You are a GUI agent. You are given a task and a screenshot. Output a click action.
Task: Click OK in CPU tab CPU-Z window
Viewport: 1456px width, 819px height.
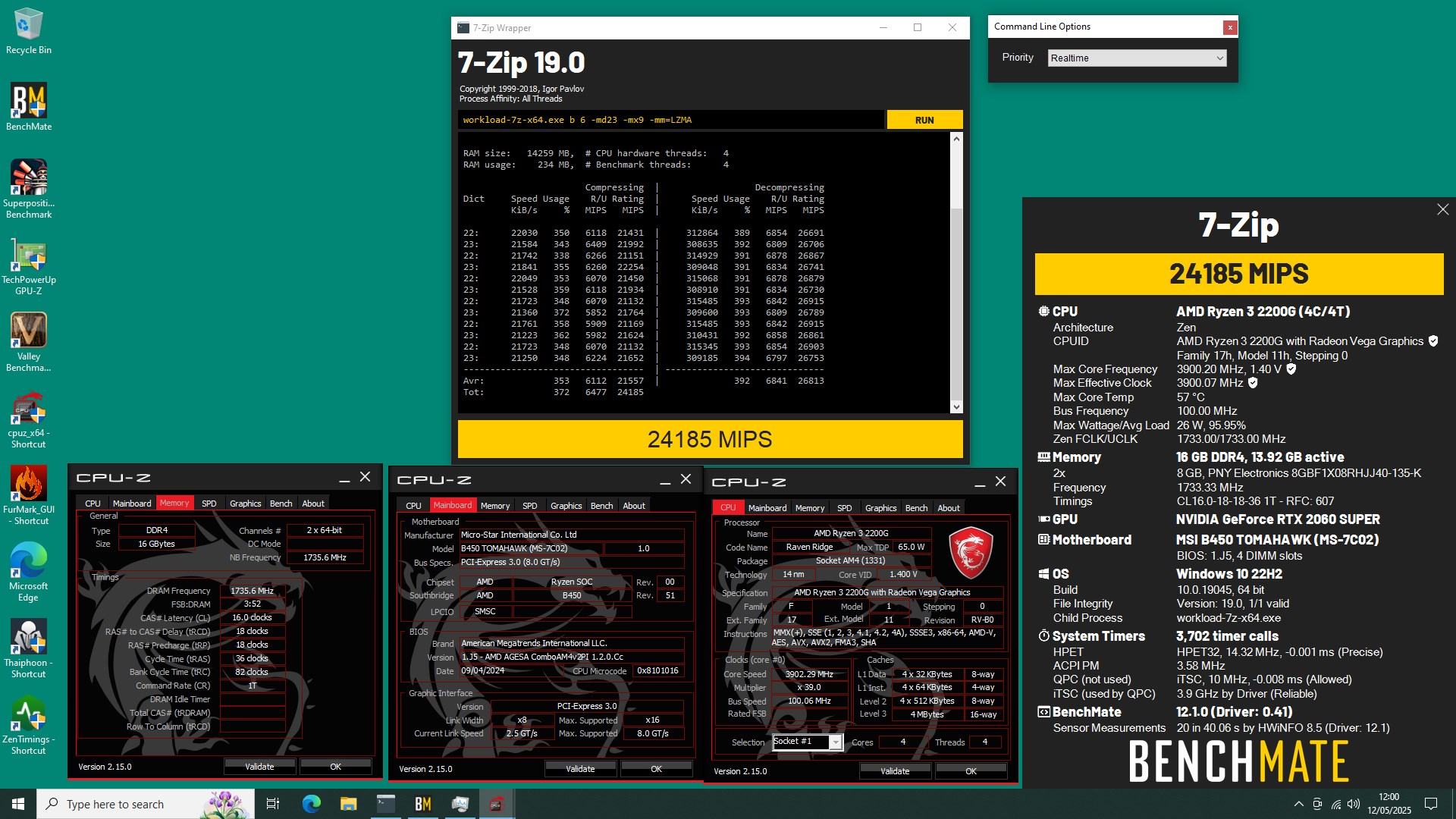click(x=971, y=771)
